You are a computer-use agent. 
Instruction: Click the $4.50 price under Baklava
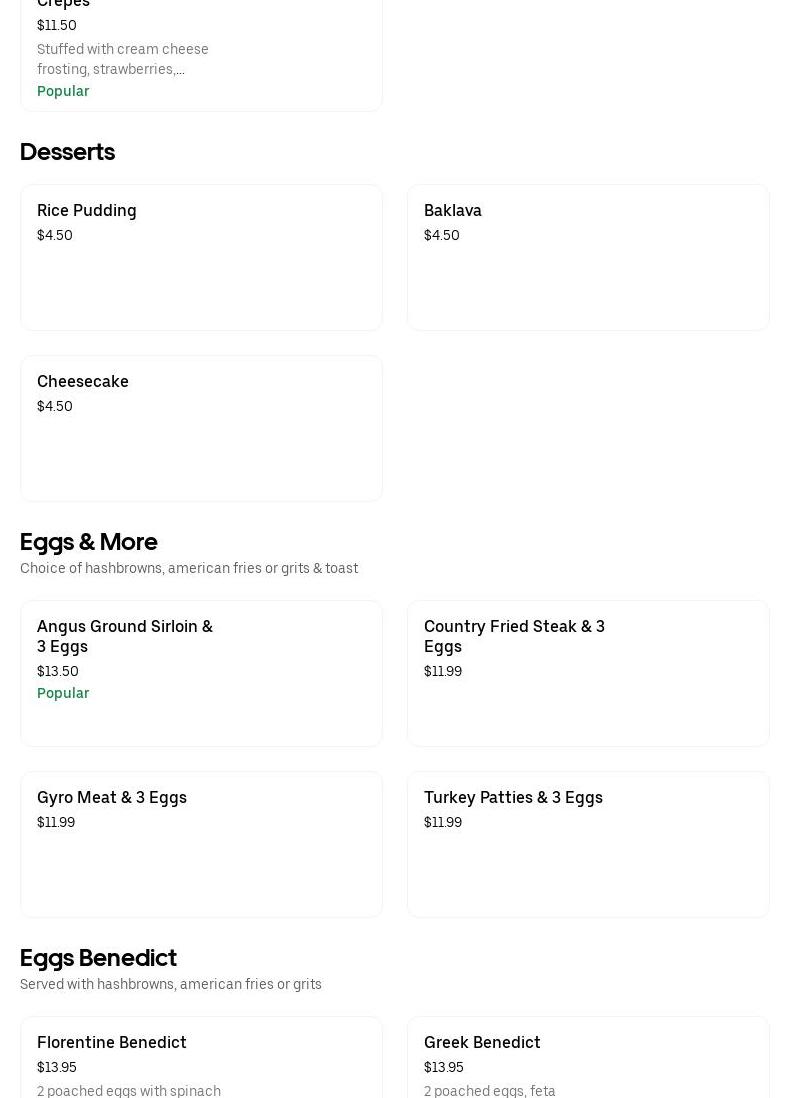[x=442, y=235]
